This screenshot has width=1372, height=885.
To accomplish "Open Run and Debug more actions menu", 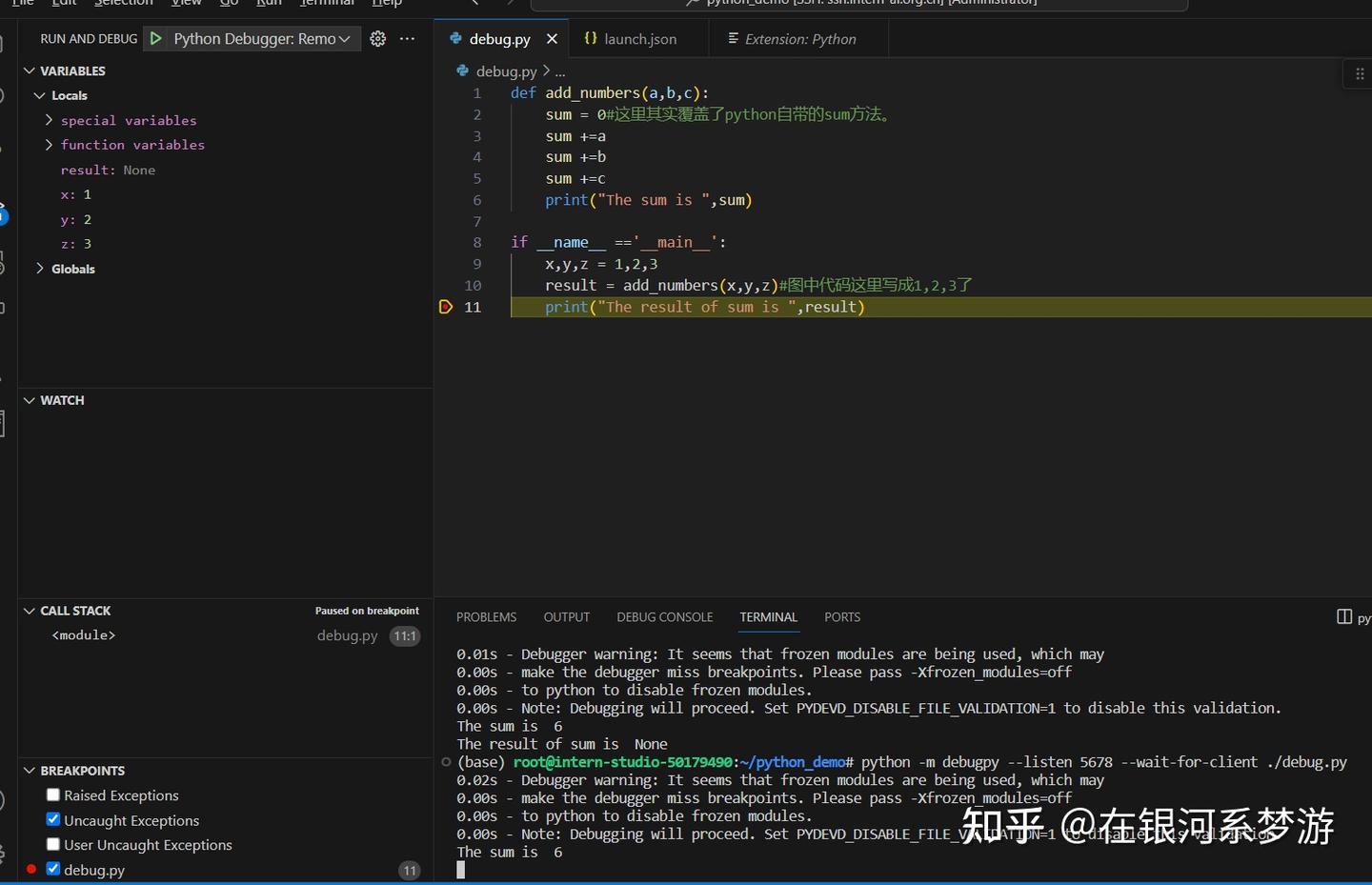I will 408,39.
